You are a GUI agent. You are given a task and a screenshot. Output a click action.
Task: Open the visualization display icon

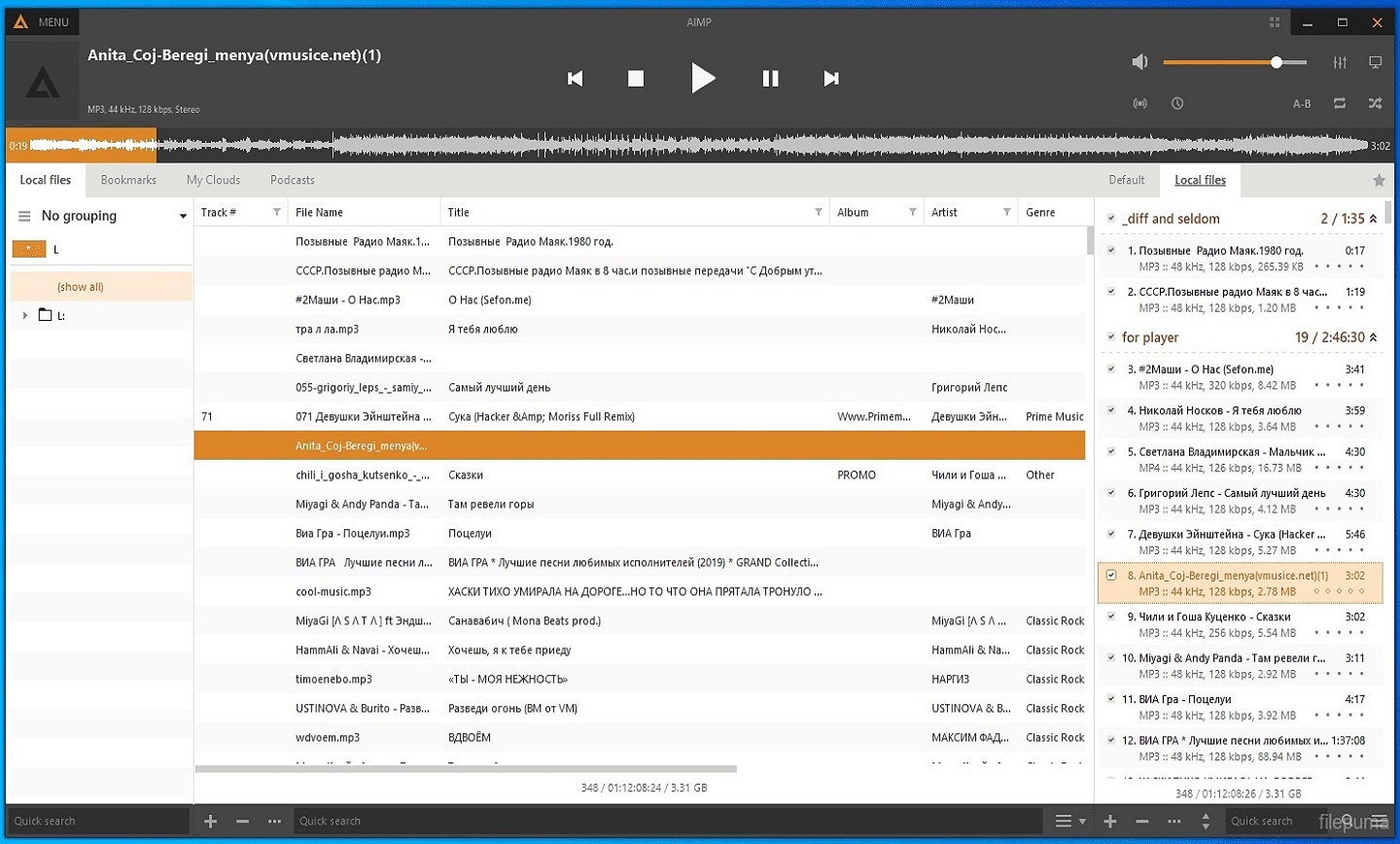click(1375, 62)
